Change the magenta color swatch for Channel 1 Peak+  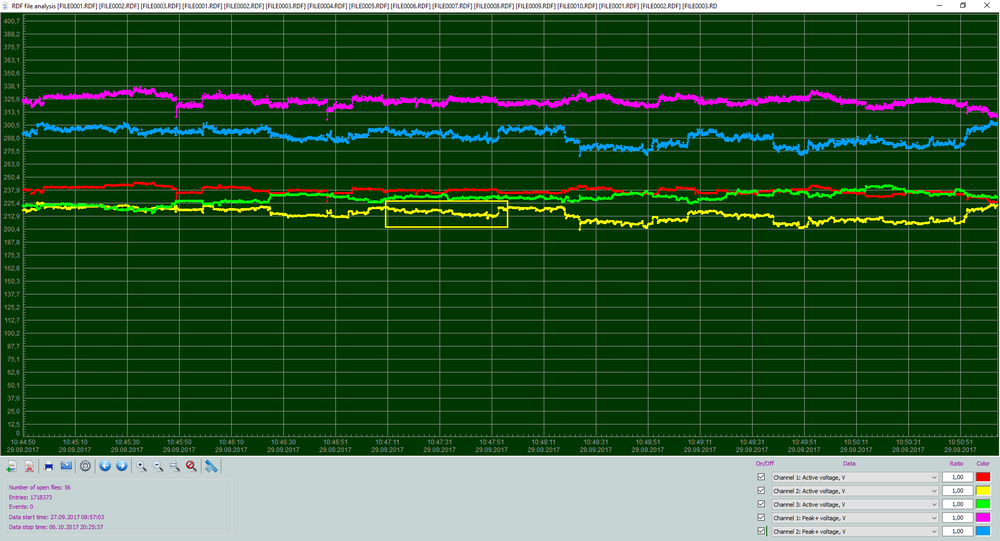(983, 518)
